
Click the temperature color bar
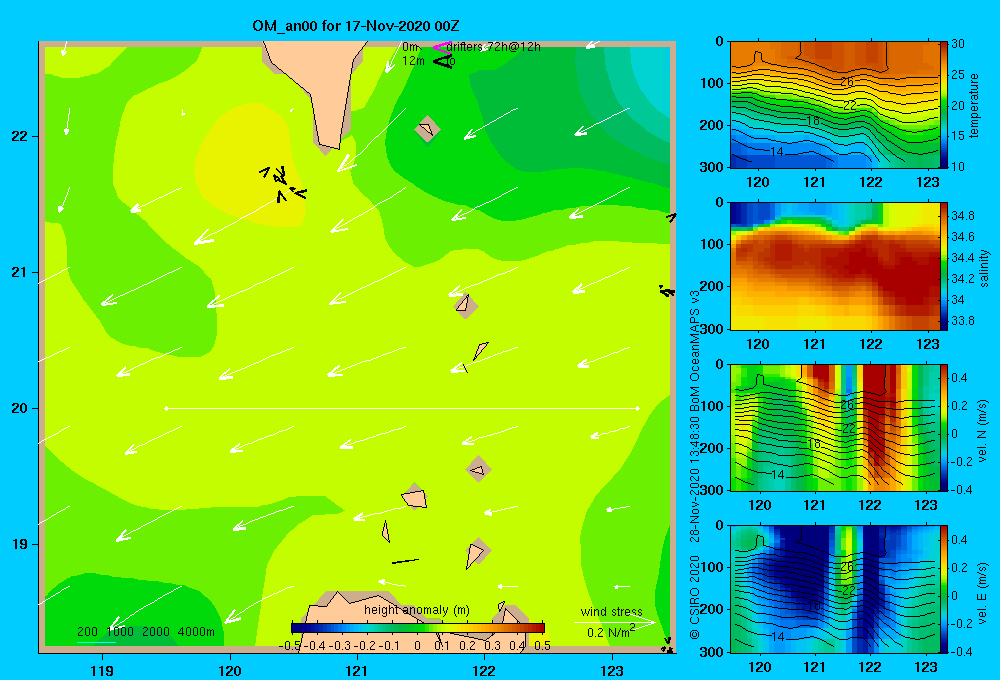[x=943, y=105]
